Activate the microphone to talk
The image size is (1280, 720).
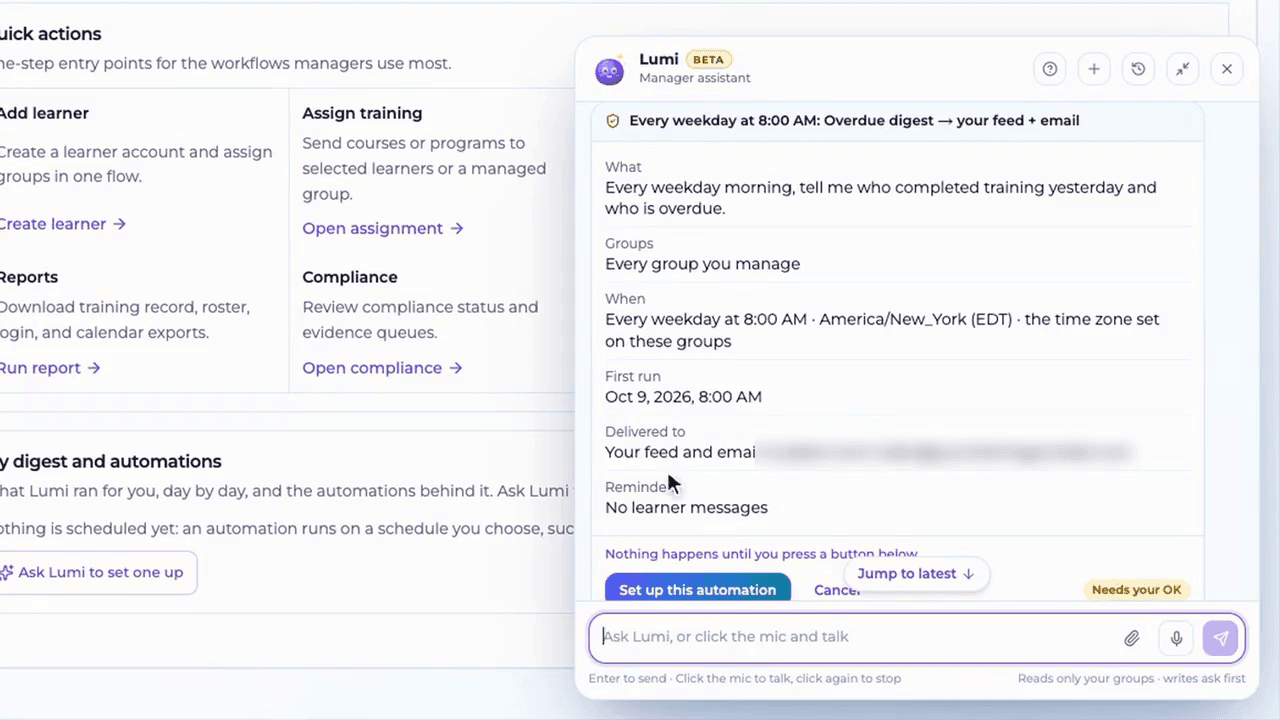tap(1177, 638)
